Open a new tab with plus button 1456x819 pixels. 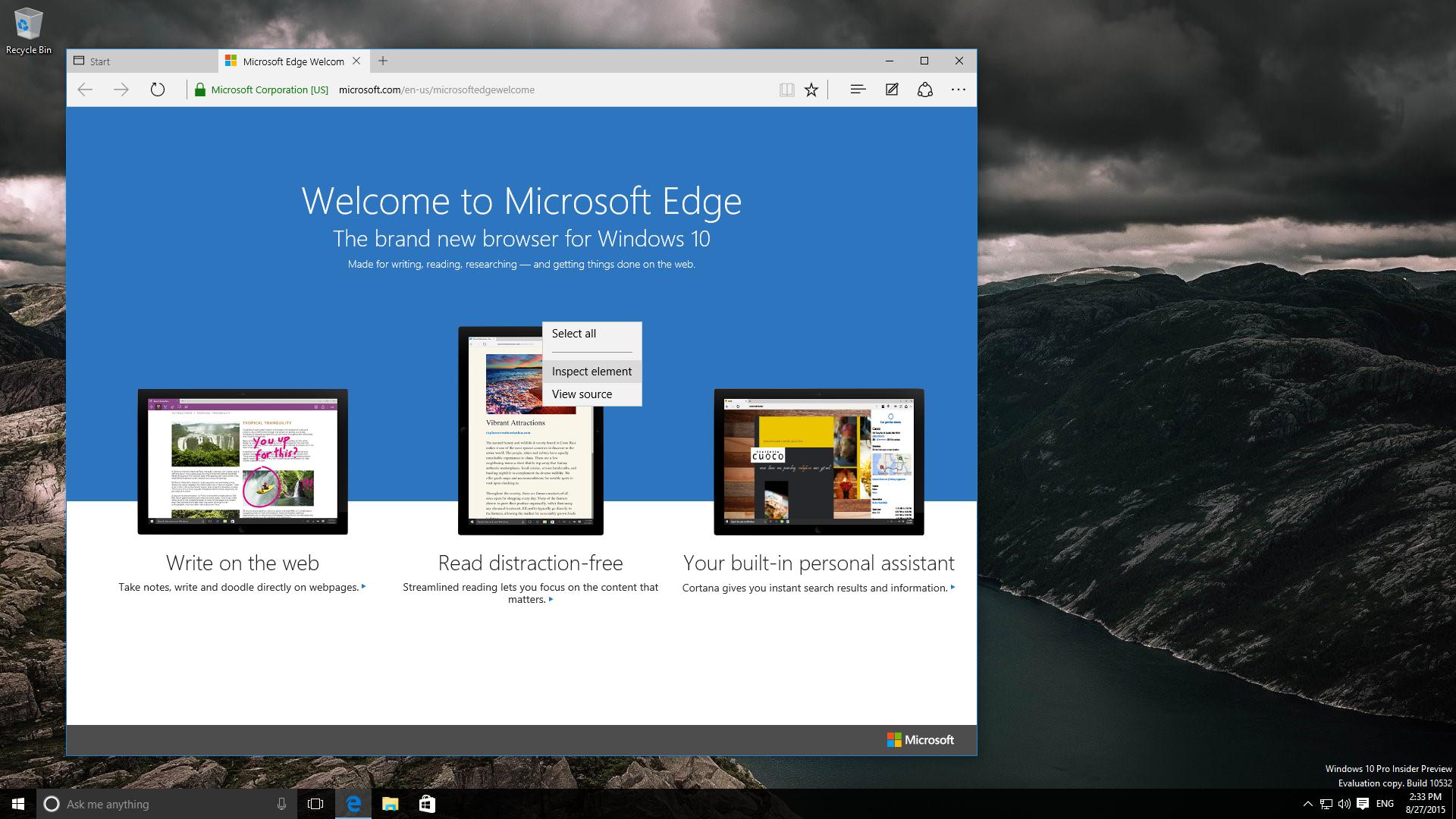tap(383, 61)
